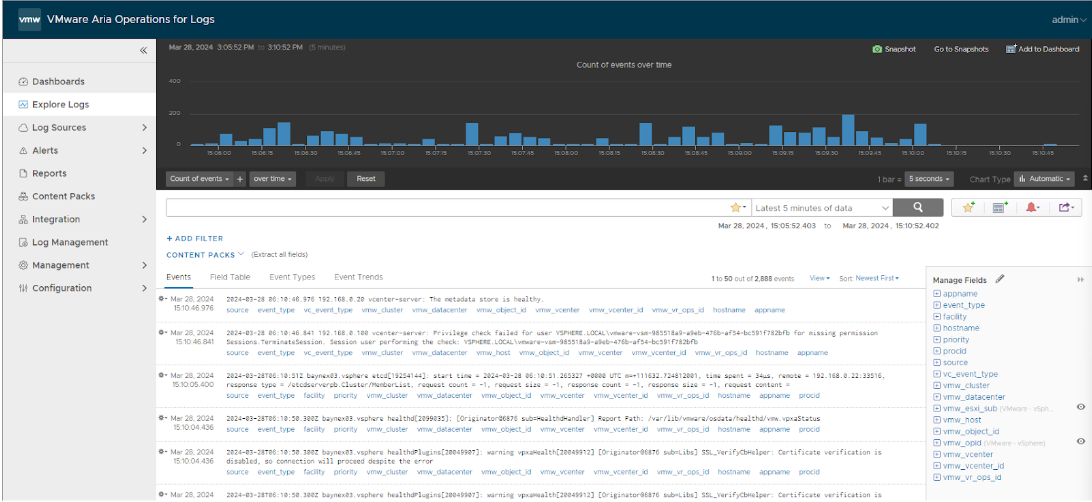Open the export/share query icon menu
The width and height of the screenshot is (1092, 502).
pos(1066,207)
